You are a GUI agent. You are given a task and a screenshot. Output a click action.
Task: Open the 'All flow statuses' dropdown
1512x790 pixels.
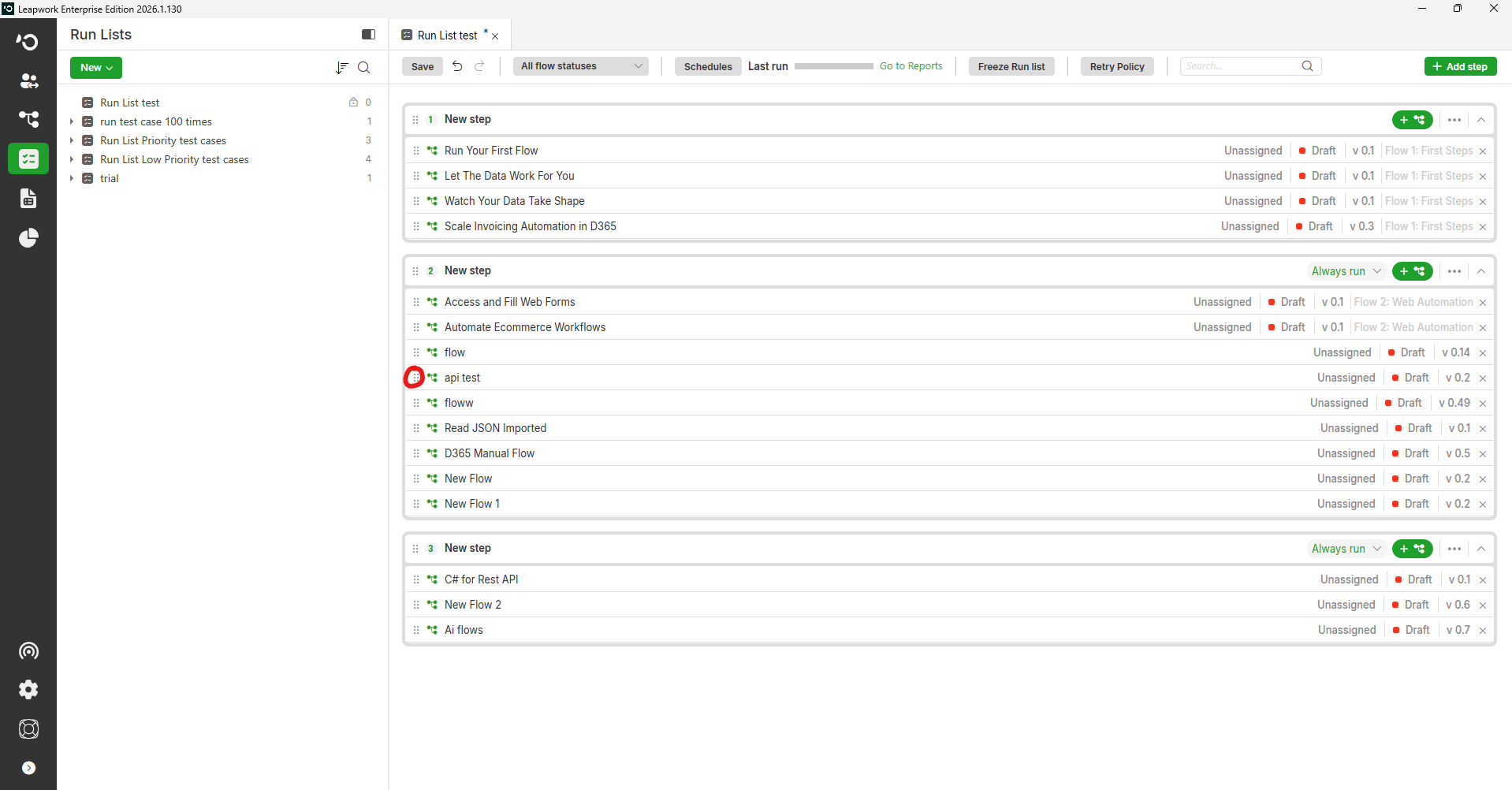581,66
